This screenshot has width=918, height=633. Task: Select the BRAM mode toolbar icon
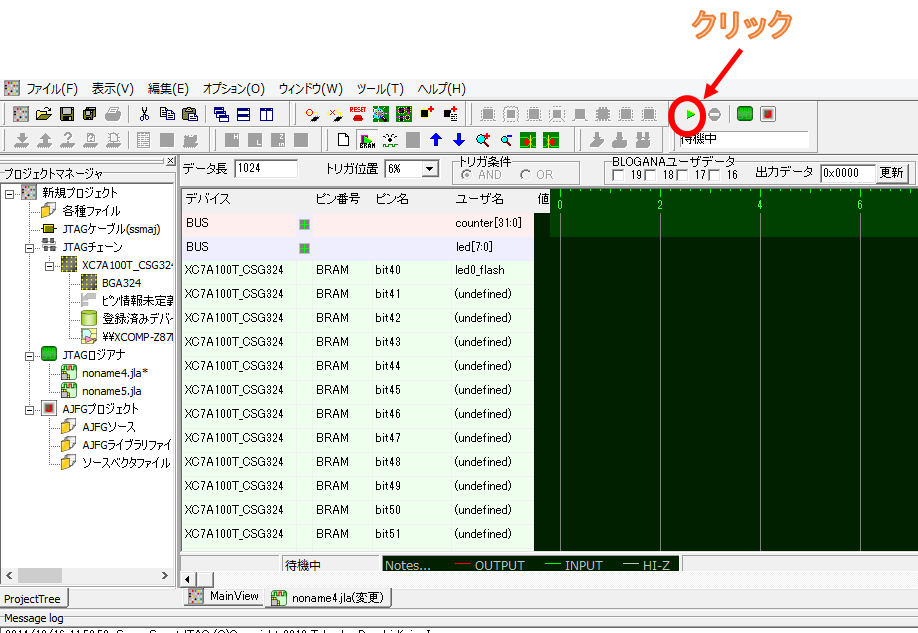366,140
